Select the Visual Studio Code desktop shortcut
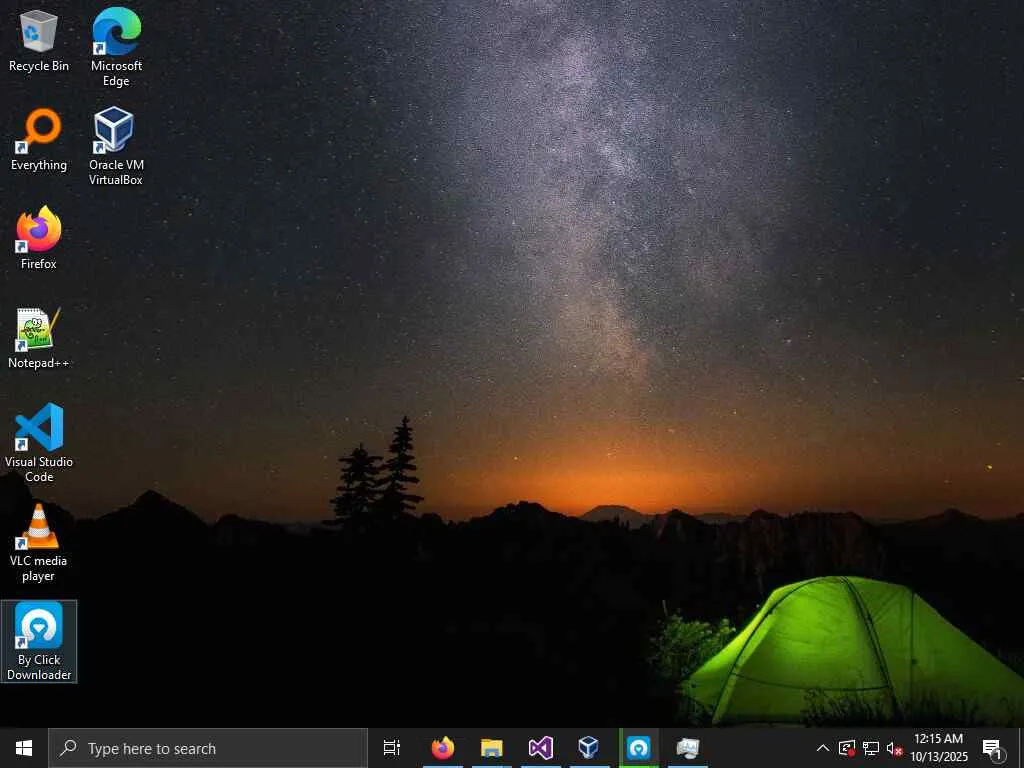This screenshot has width=1024, height=768. coord(39,443)
